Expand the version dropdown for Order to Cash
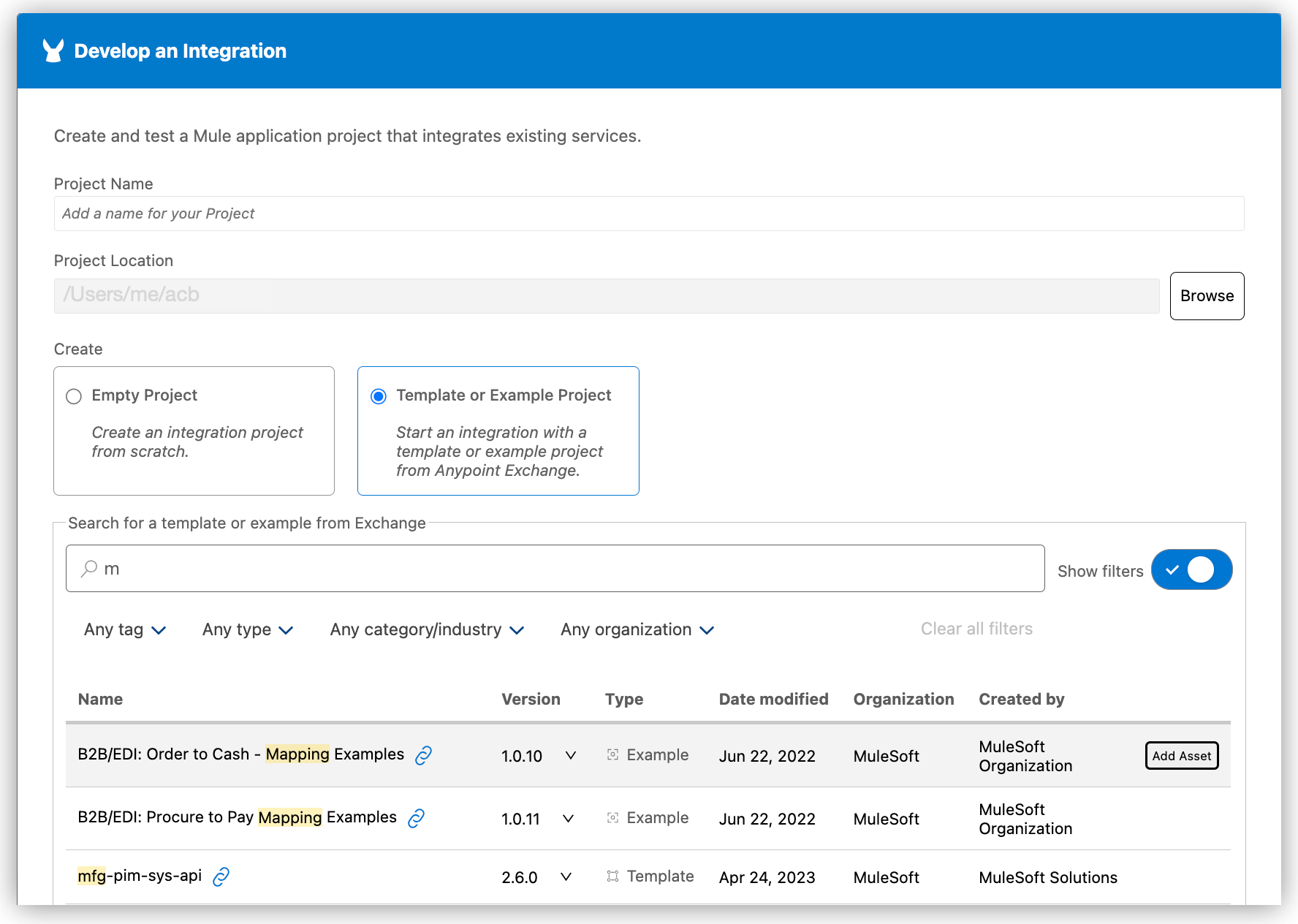1298x924 pixels. tap(571, 756)
